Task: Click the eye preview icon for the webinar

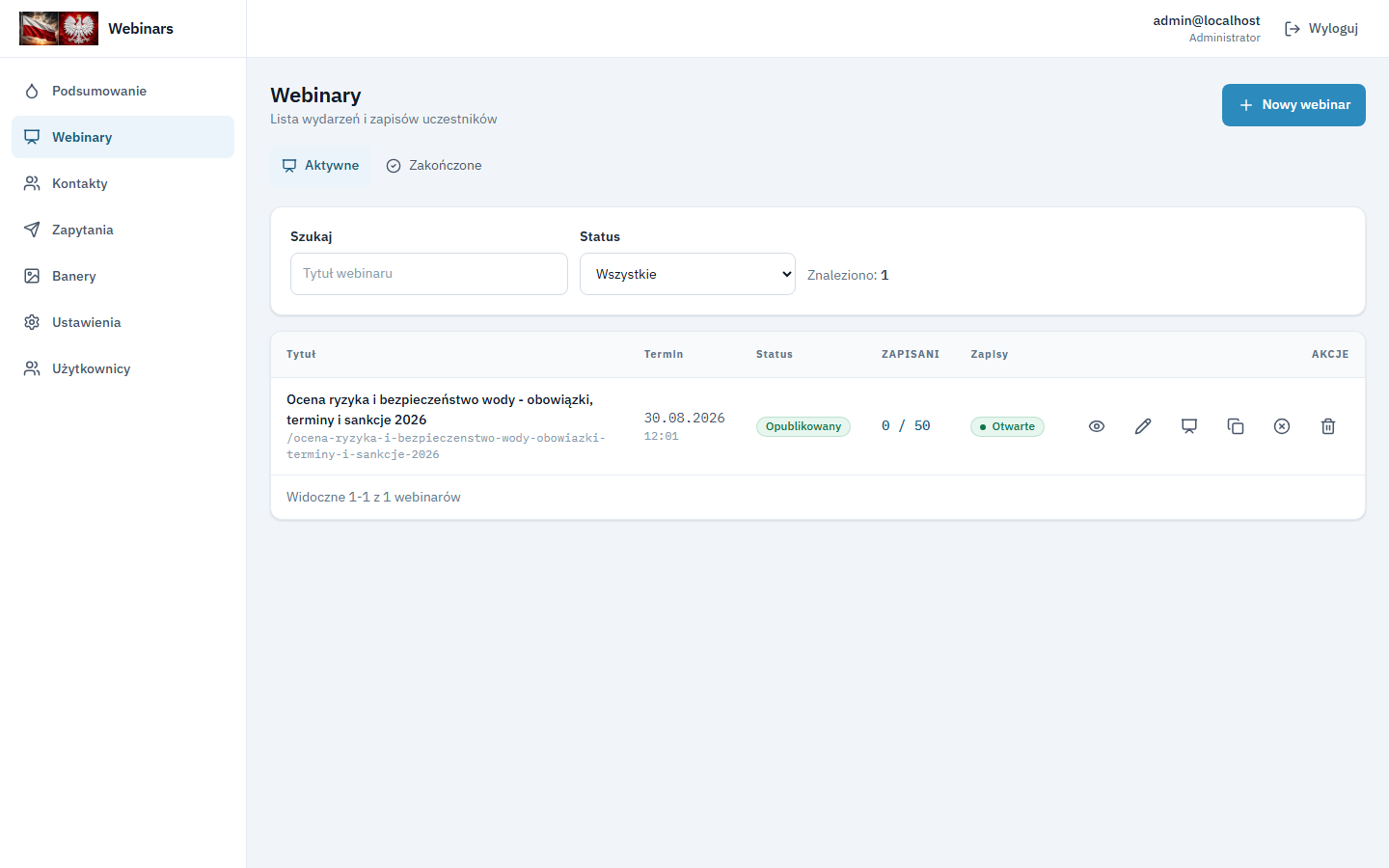Action: [x=1097, y=426]
